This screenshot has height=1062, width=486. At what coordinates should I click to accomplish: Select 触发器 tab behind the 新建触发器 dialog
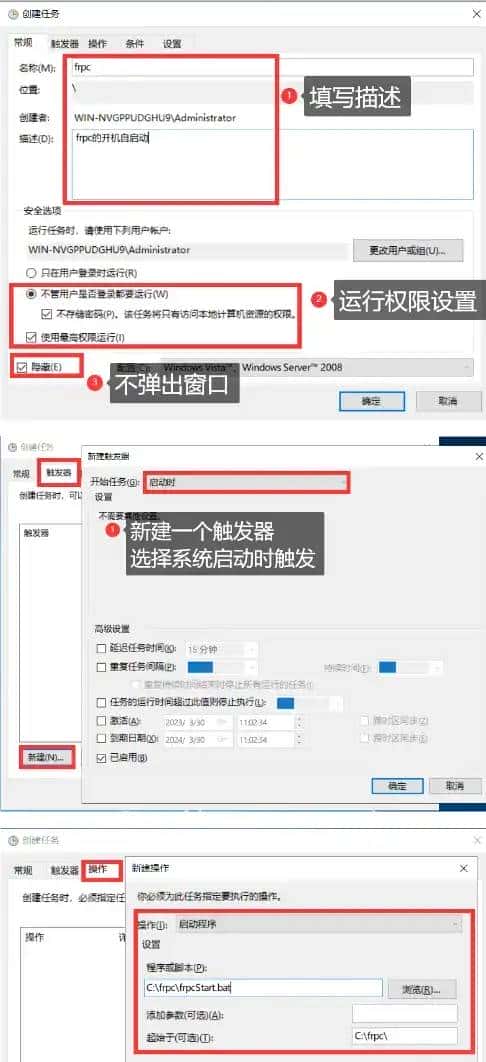click(x=58, y=472)
